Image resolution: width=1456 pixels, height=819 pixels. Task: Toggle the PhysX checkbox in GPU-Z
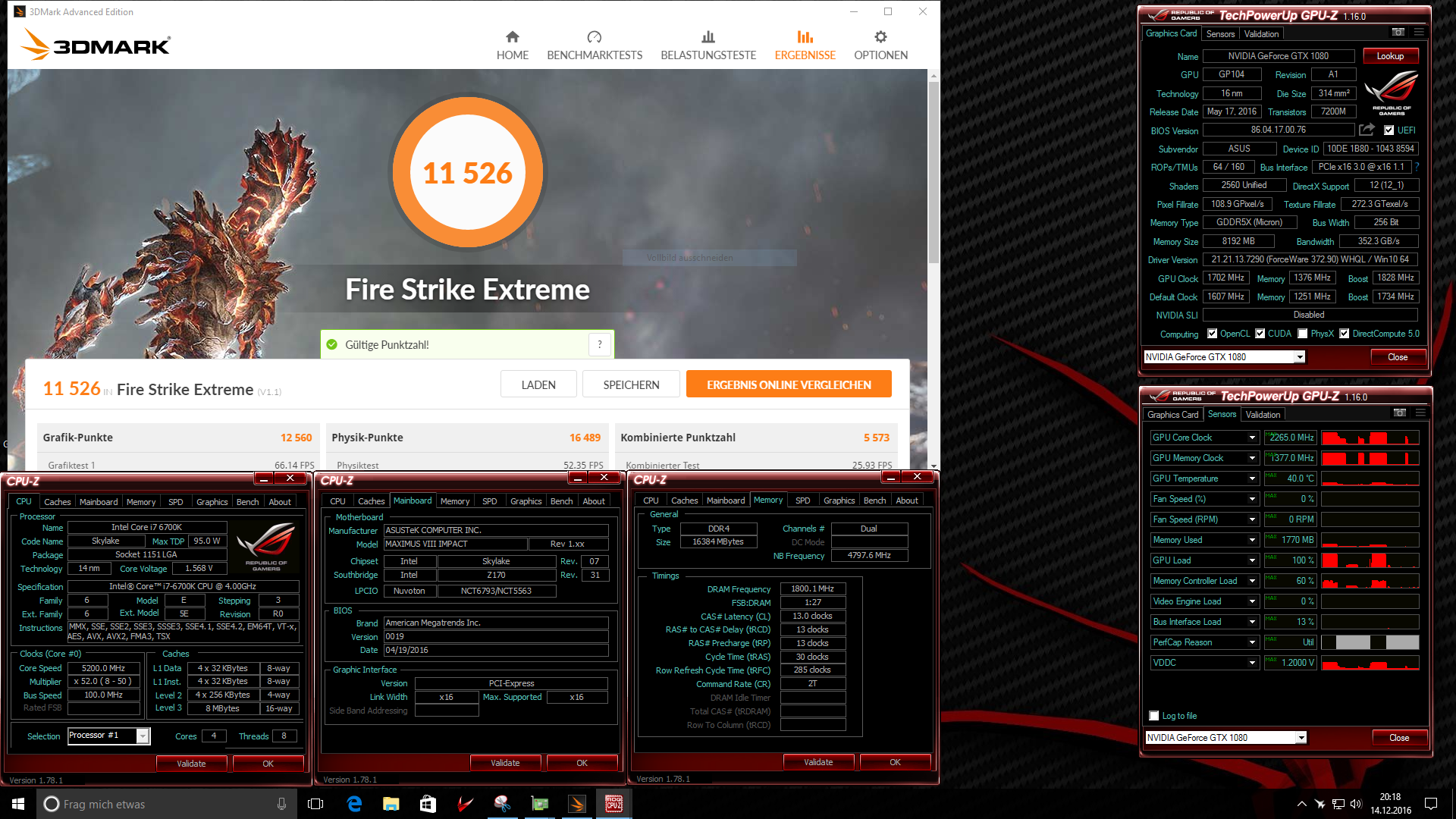coord(1302,334)
